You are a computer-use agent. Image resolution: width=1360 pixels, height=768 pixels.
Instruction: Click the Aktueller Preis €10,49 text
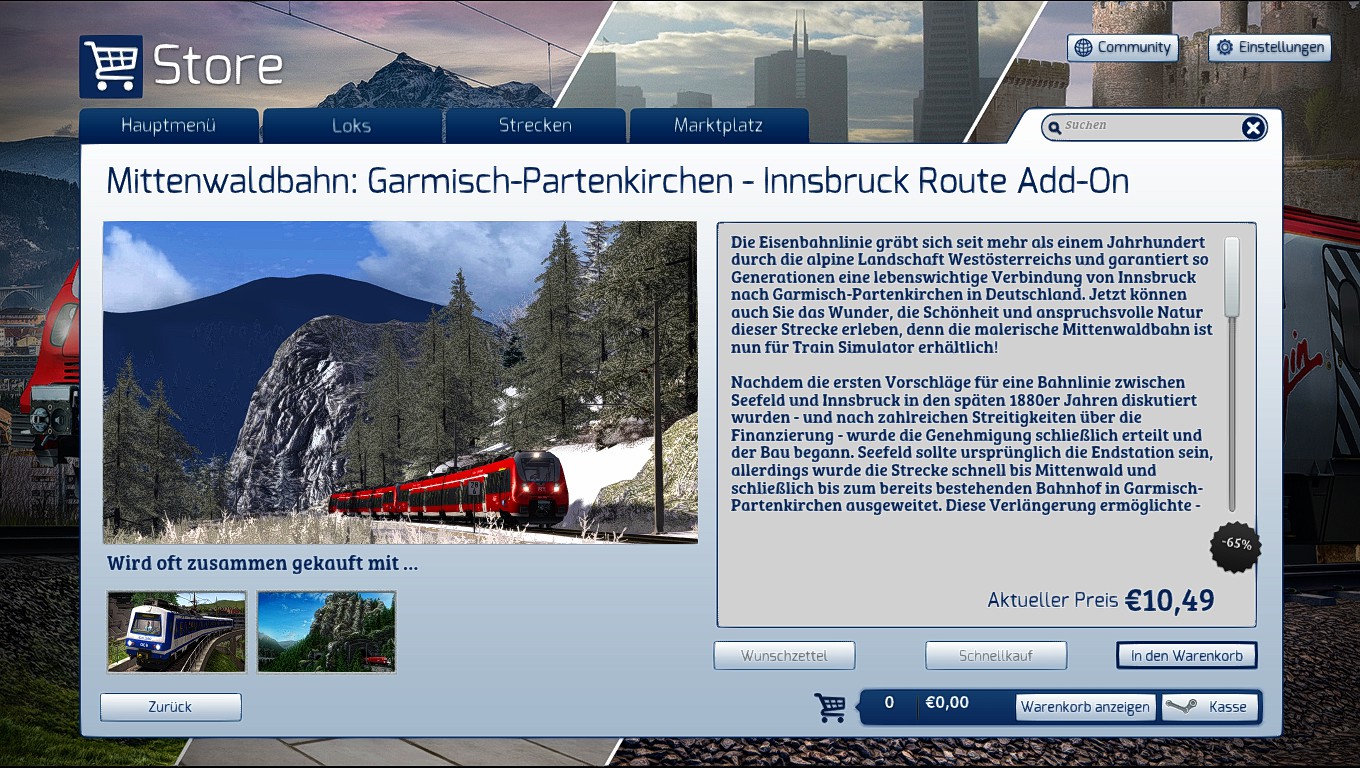(x=1101, y=600)
